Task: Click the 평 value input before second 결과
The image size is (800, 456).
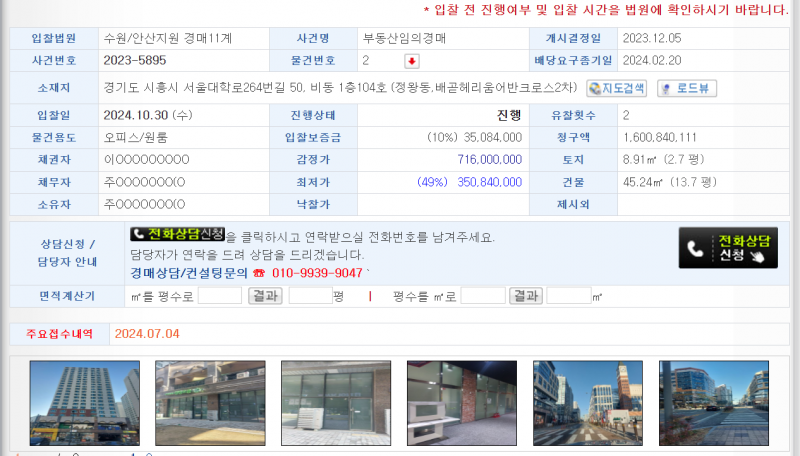Action: click(483, 296)
